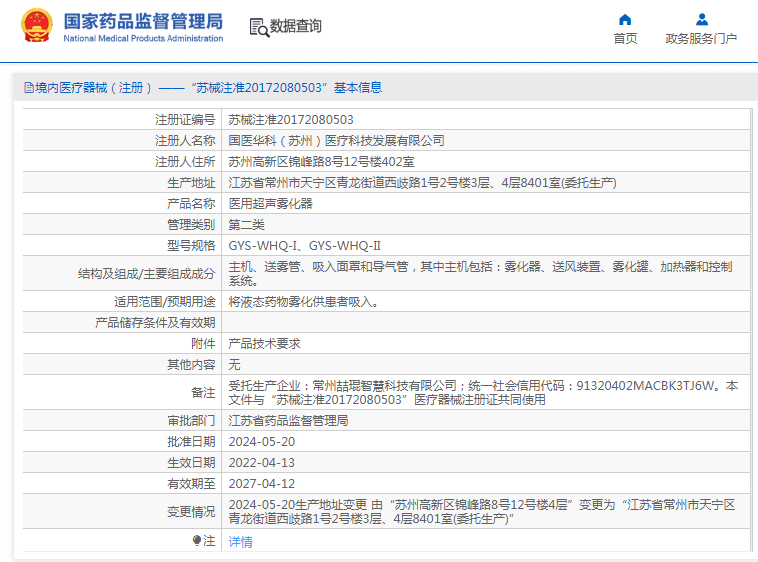
Task: Click the 数据查询 search document icon
Action: click(259, 28)
